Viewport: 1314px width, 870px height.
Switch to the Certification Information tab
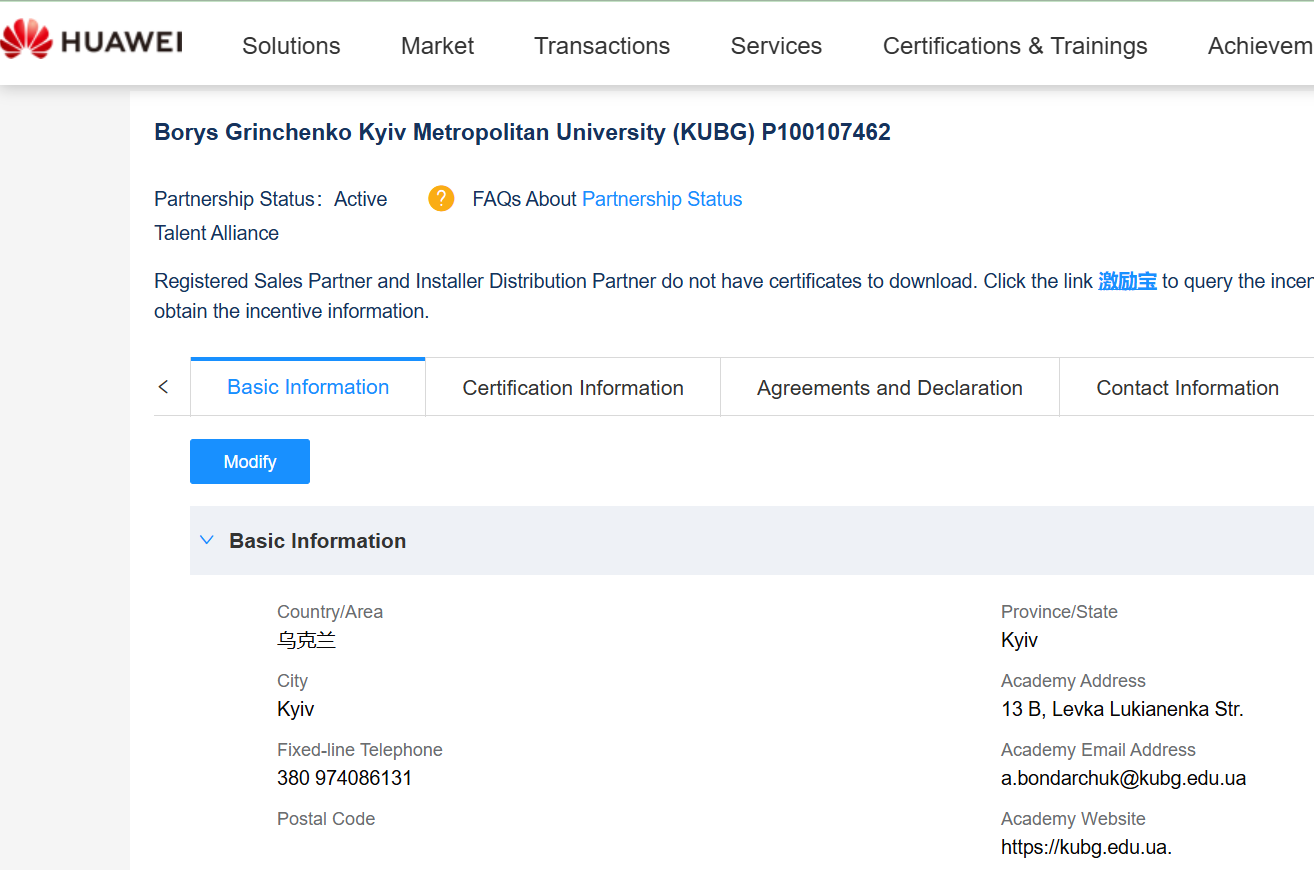573,388
